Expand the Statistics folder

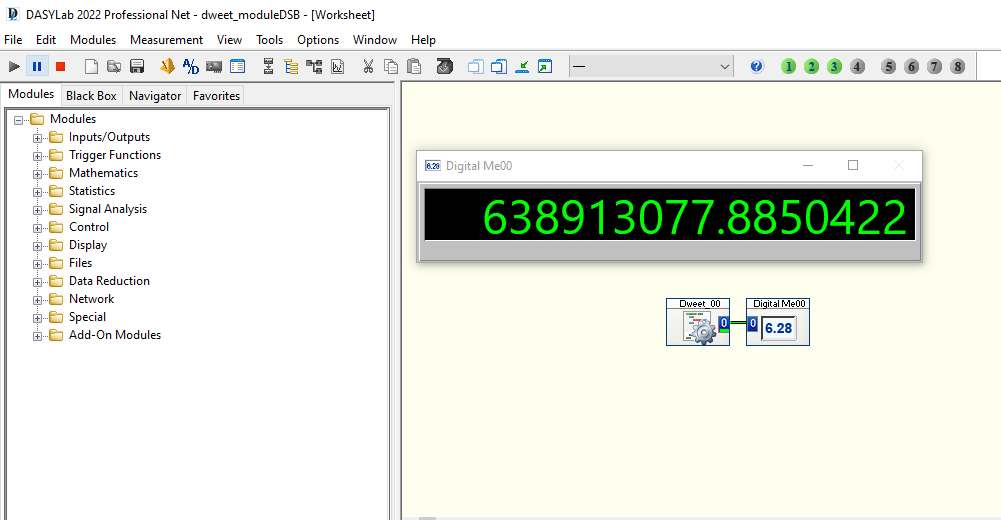pyautogui.click(x=37, y=191)
